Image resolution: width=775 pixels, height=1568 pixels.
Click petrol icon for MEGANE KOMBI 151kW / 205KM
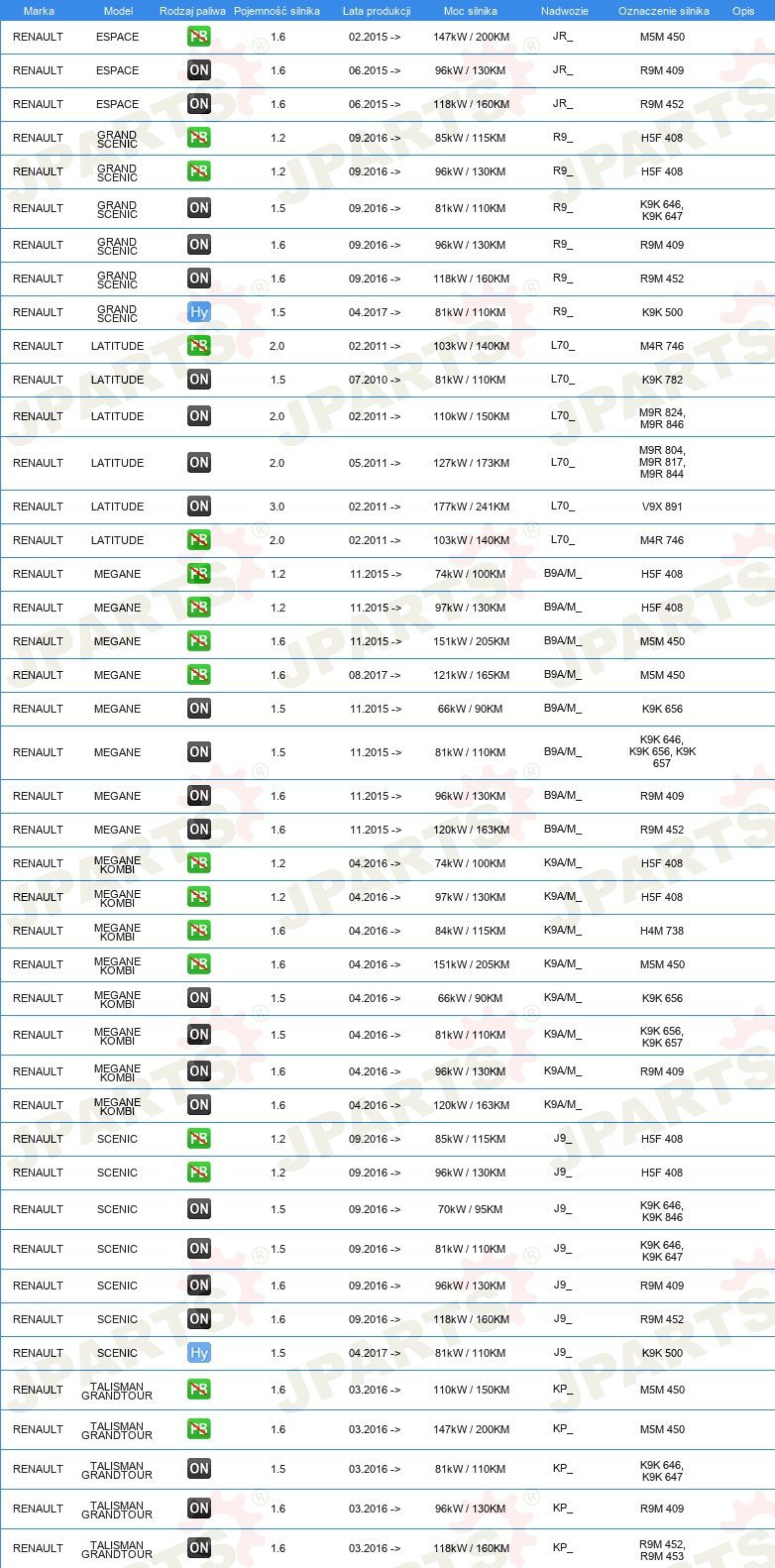tap(199, 964)
